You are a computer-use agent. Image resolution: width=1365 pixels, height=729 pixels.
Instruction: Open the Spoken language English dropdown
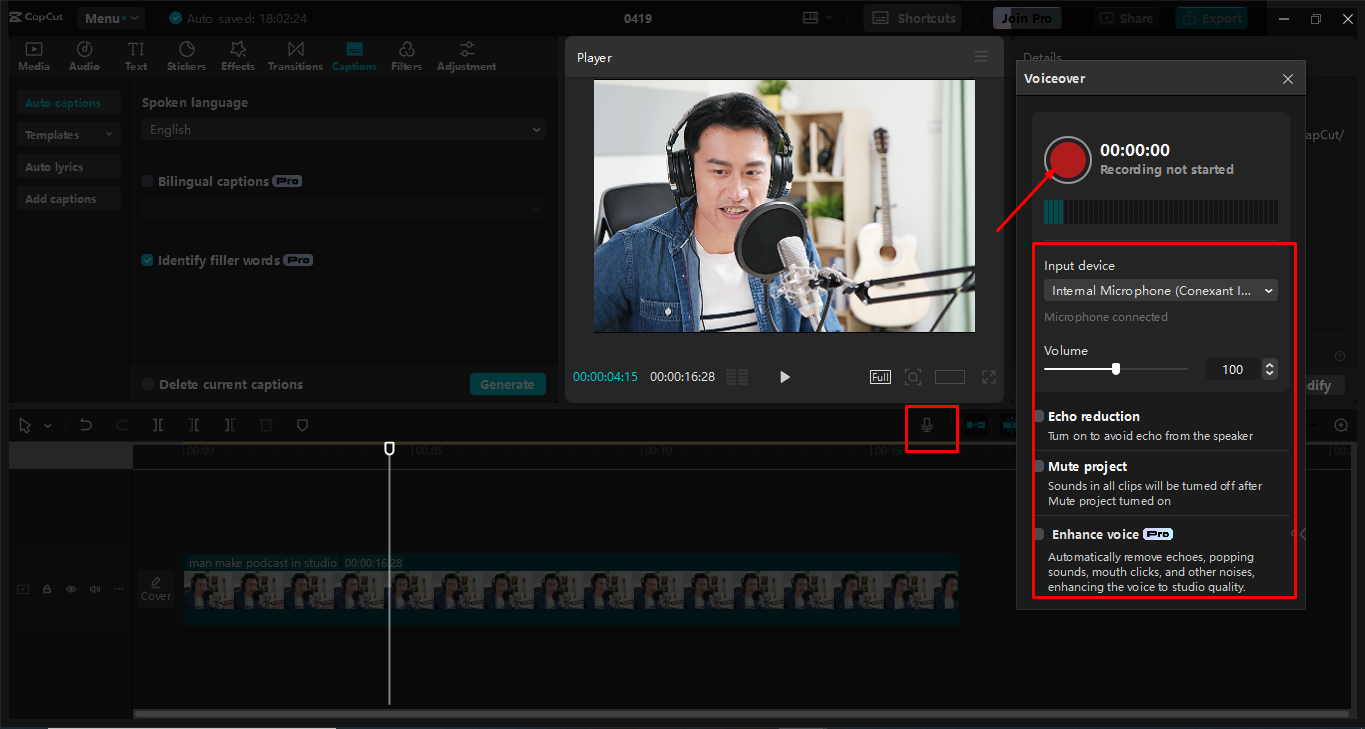(x=343, y=129)
